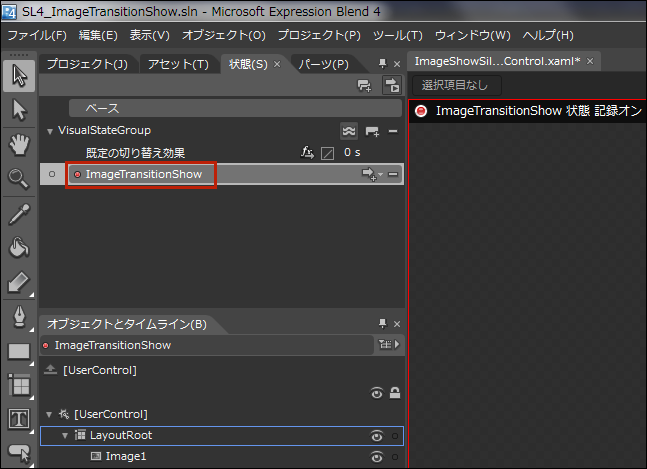The image size is (647, 469).
Task: Select the Paint Bucket tool
Action: coord(19,247)
